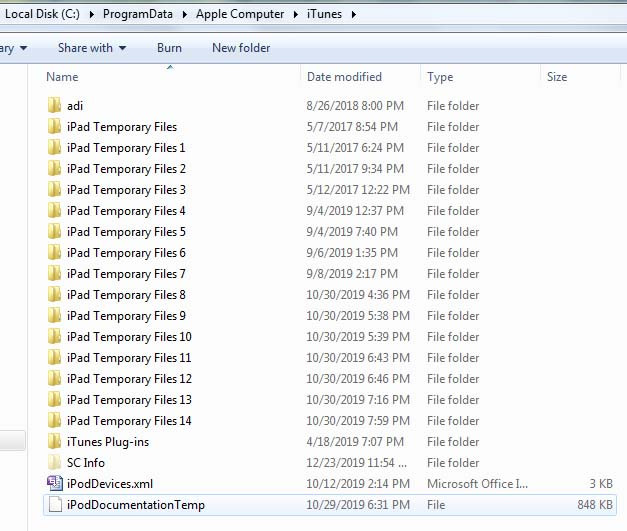Create a New folder from toolbar

(x=241, y=48)
